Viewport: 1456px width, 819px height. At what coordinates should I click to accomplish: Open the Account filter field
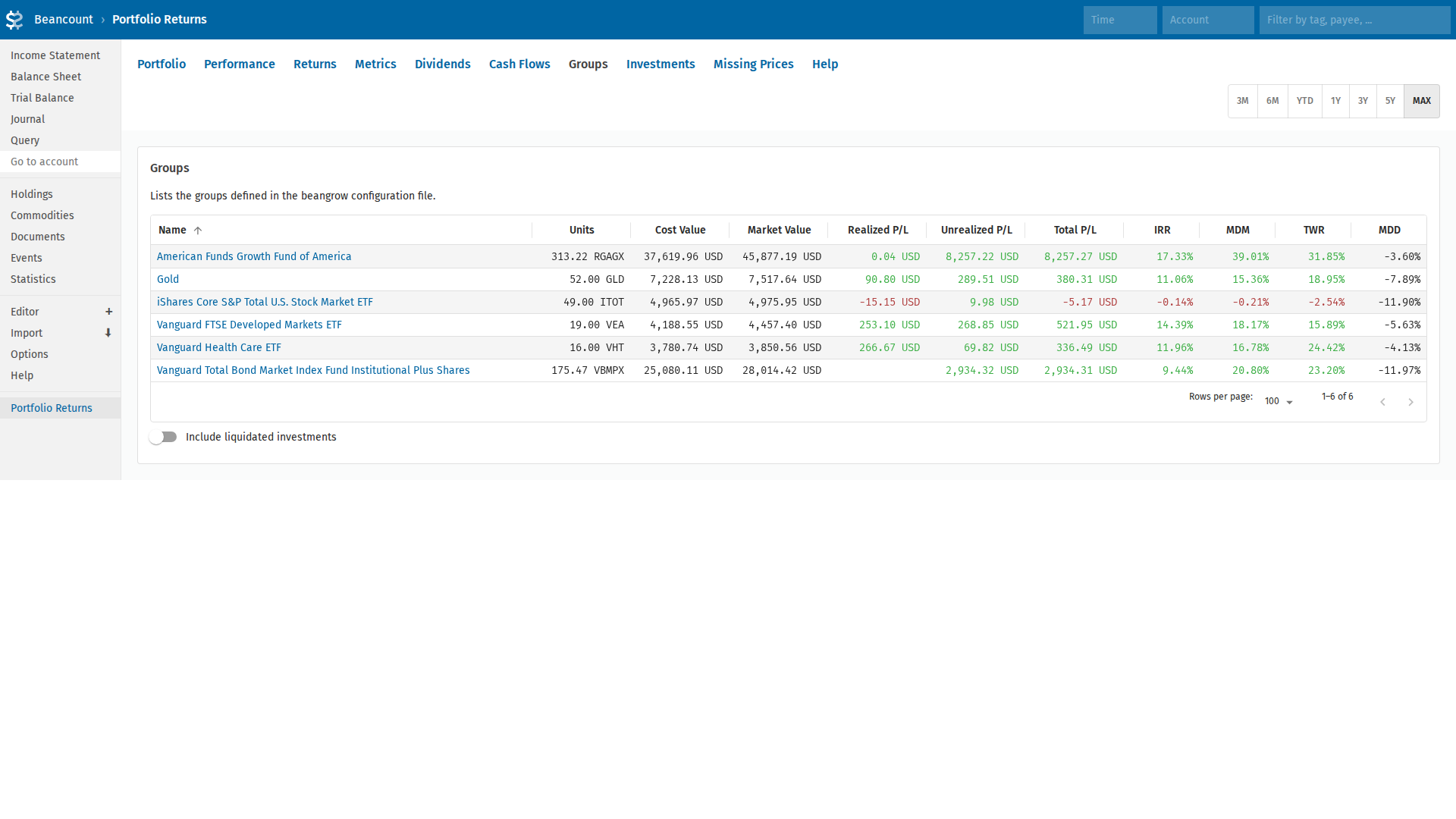(1207, 20)
